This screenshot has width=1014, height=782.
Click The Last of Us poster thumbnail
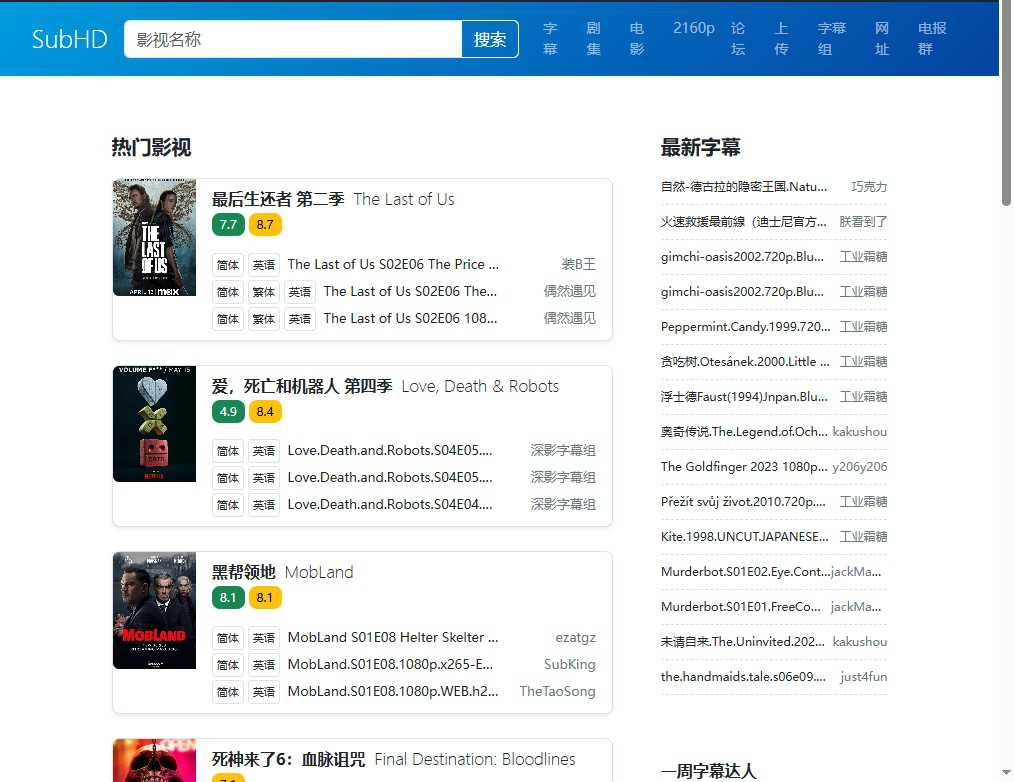154,237
